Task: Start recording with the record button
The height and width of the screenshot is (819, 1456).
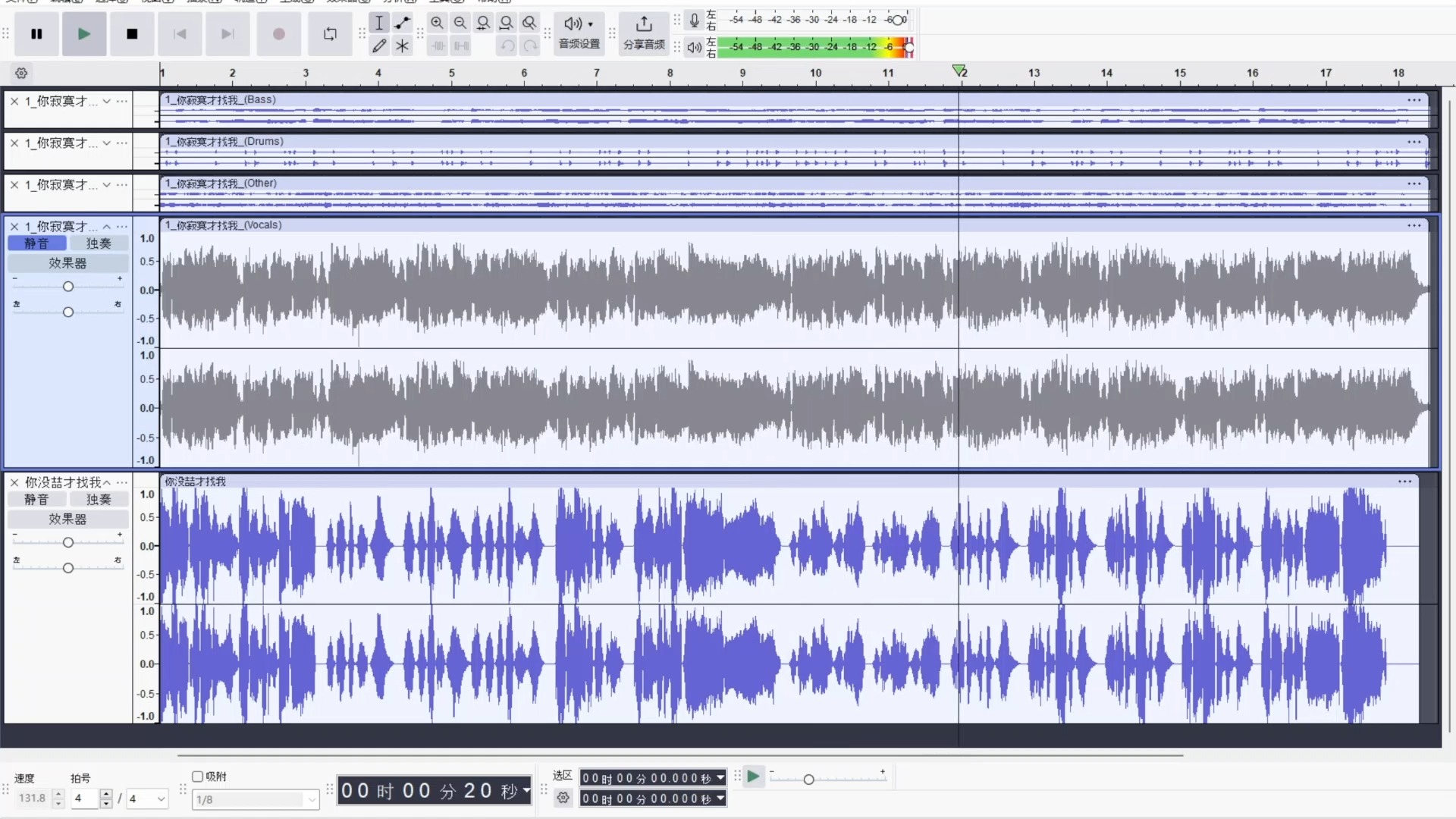Action: [279, 34]
